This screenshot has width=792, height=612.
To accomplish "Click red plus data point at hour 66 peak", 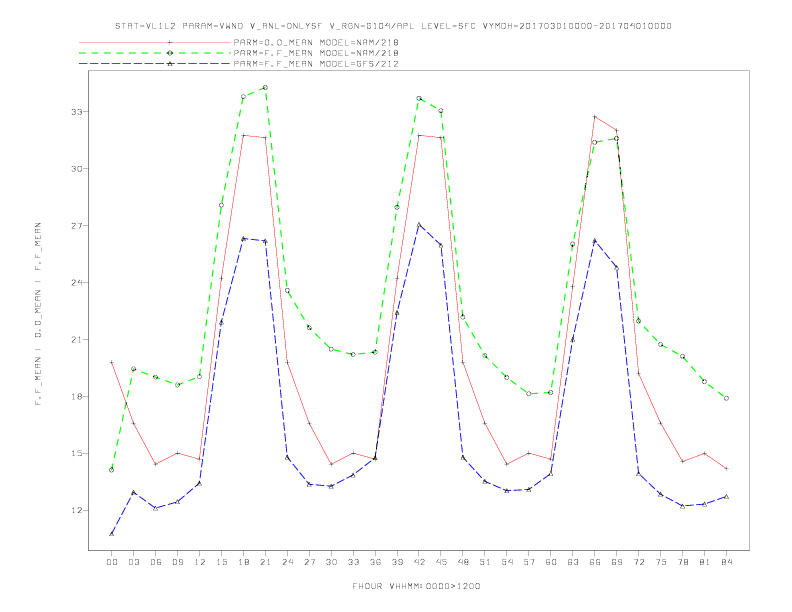I will coord(595,117).
